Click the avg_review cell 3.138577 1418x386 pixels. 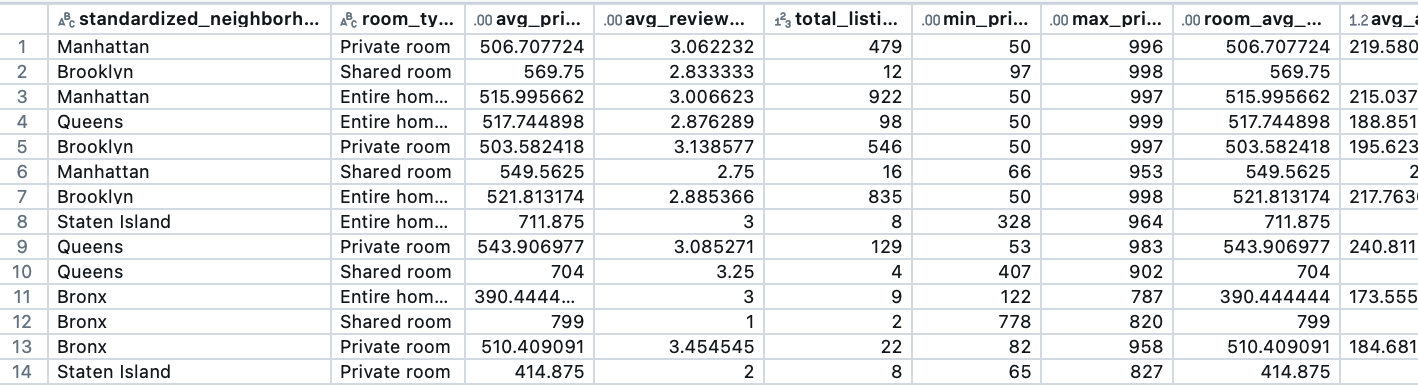click(x=678, y=147)
